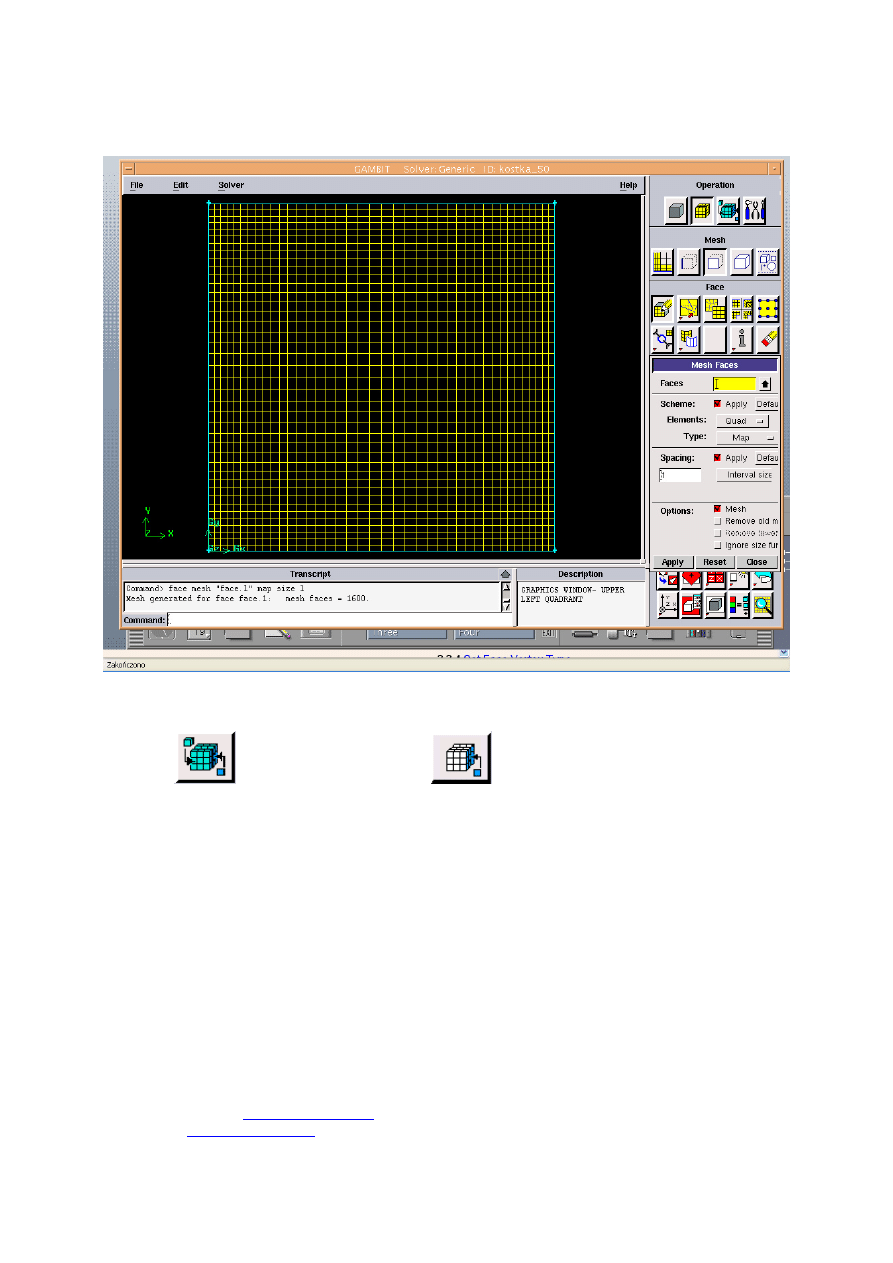Click the color render mode icon in Global Control
The image size is (893, 1263).
point(738,605)
